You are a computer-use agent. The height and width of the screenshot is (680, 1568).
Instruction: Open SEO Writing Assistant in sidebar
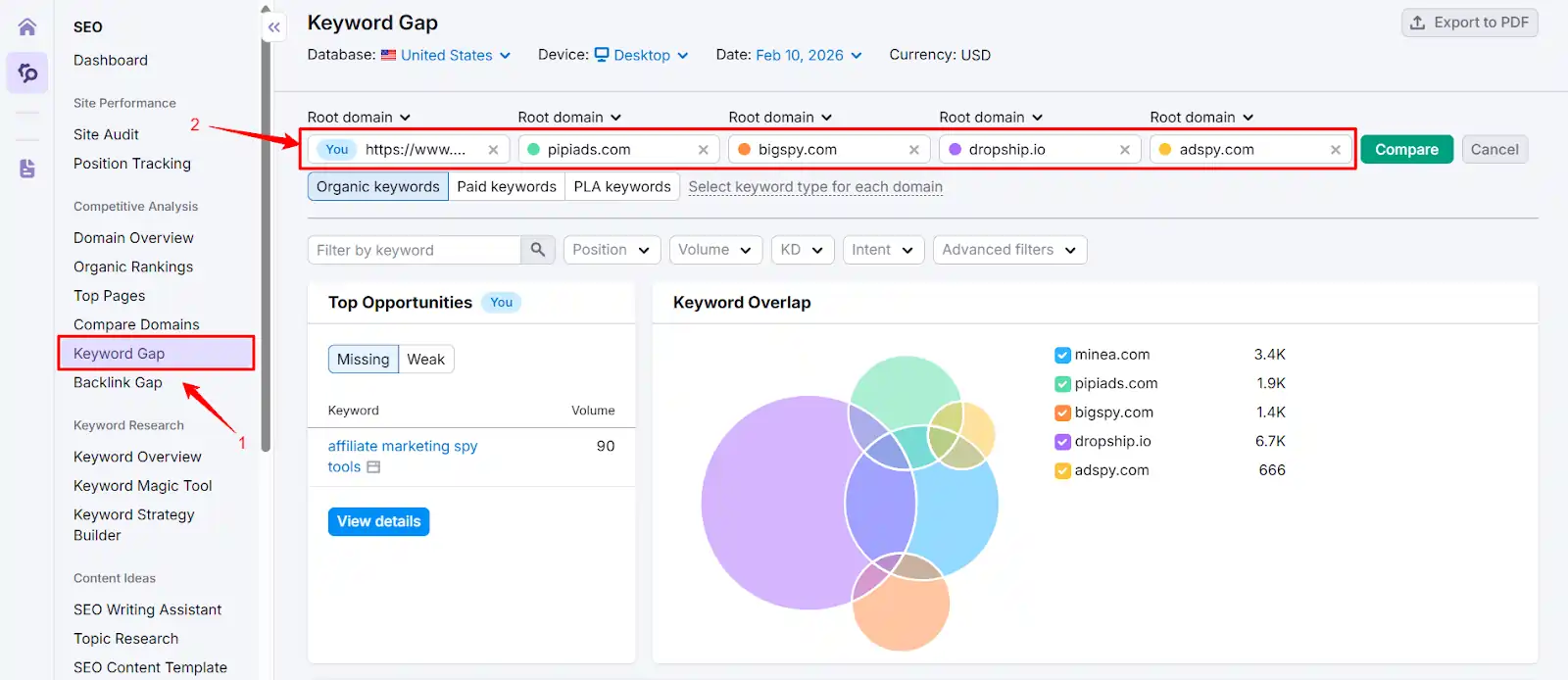pyautogui.click(x=148, y=609)
